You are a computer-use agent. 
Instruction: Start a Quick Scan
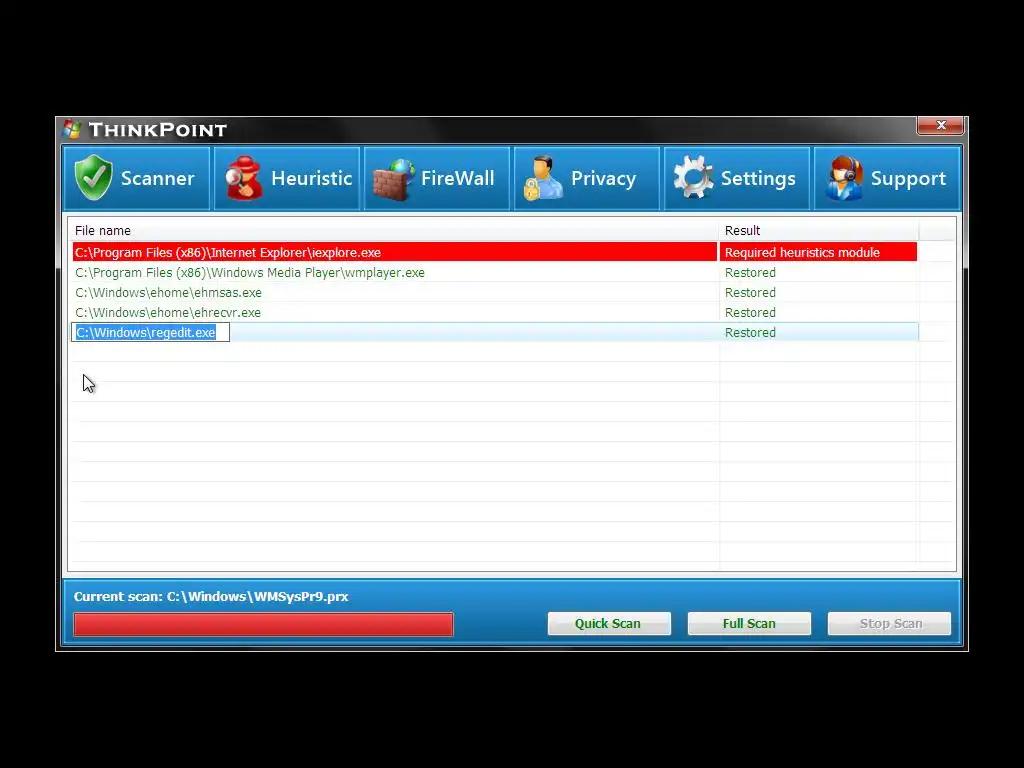point(609,623)
